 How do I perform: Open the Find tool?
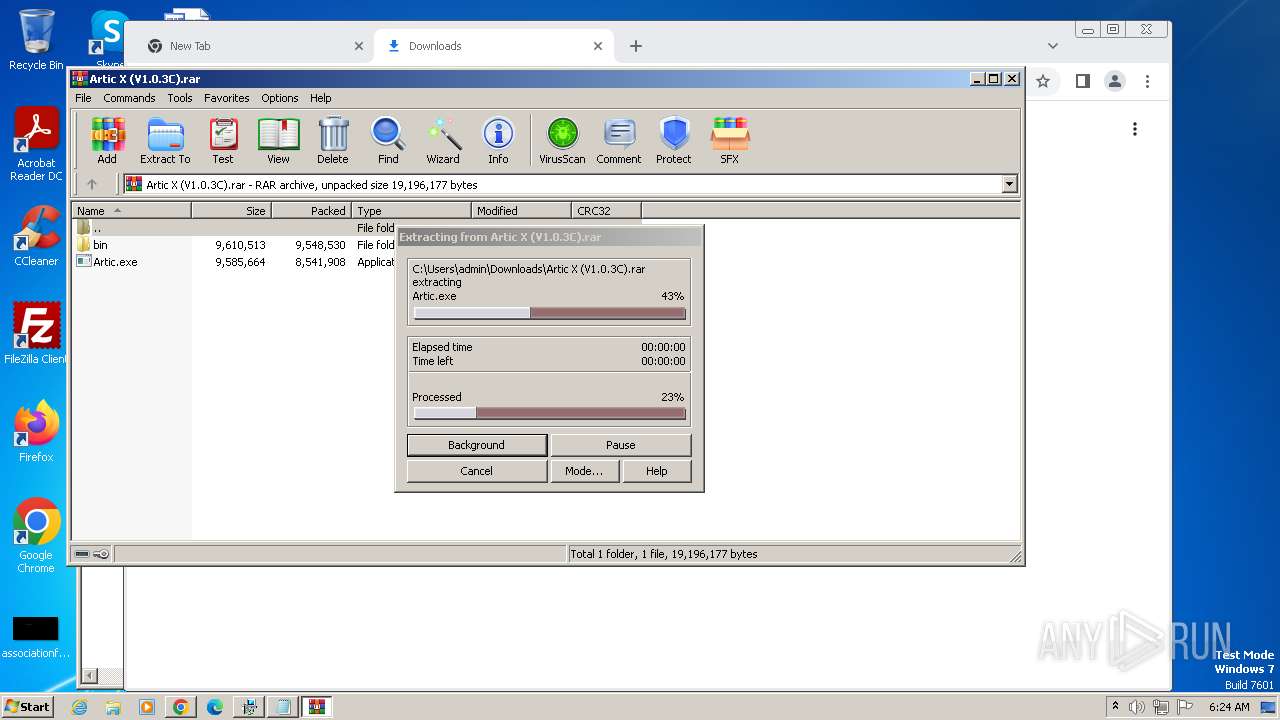388,140
